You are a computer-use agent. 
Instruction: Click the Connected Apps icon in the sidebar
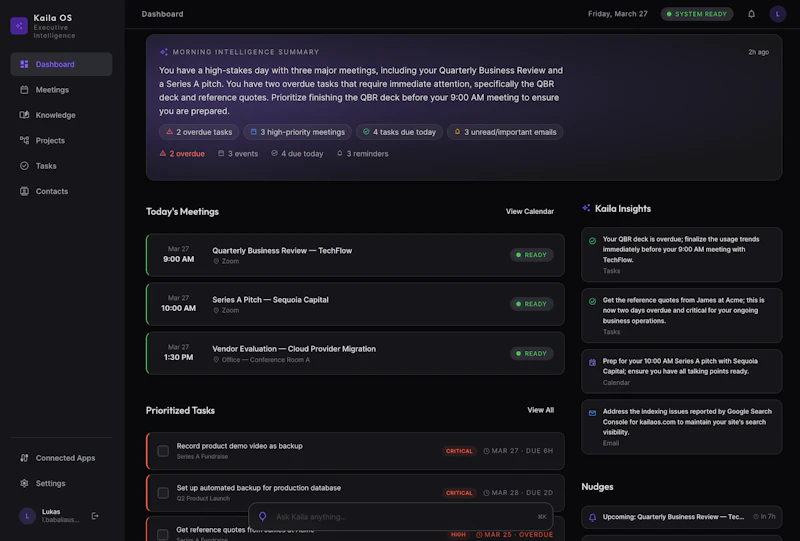tap(24, 458)
